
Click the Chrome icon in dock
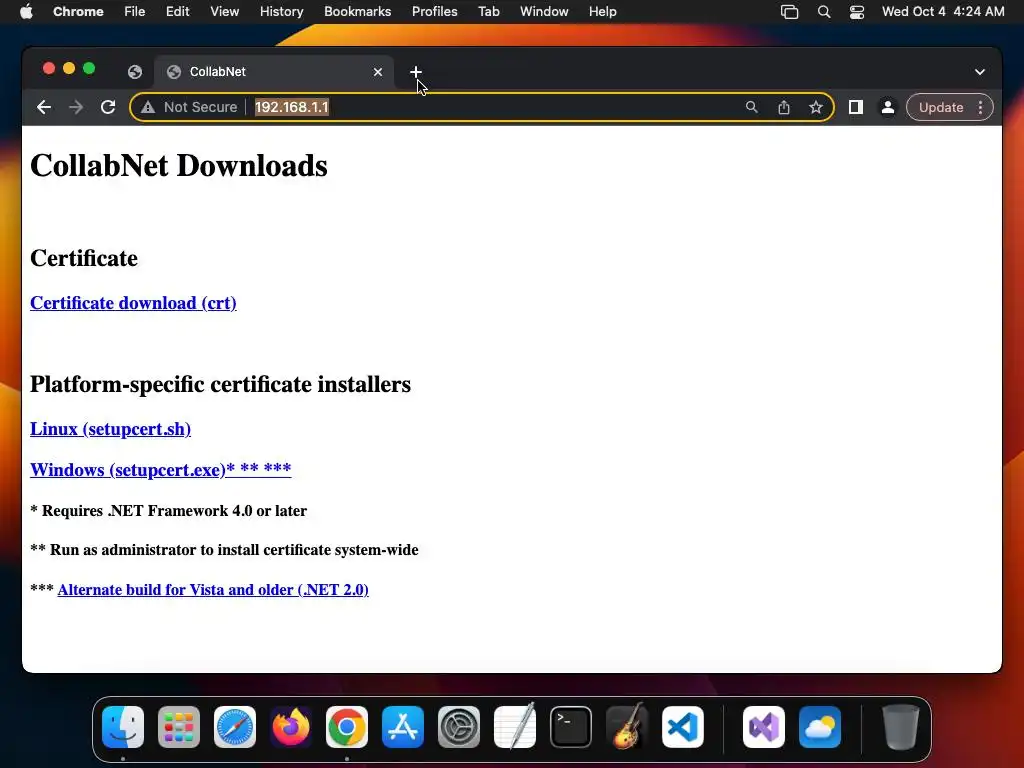click(347, 727)
